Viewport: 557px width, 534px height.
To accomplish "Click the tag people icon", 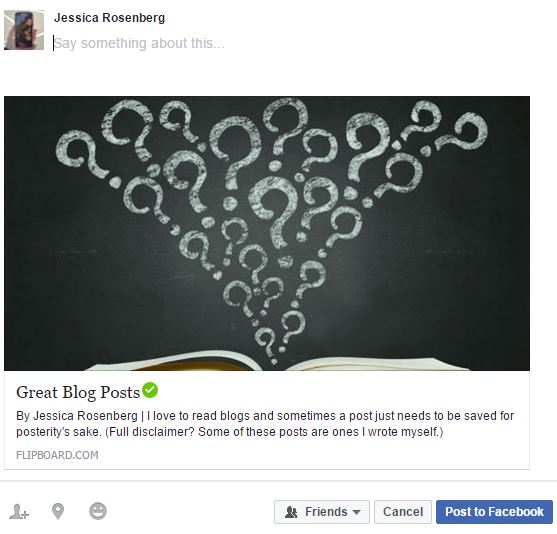I will [19, 512].
